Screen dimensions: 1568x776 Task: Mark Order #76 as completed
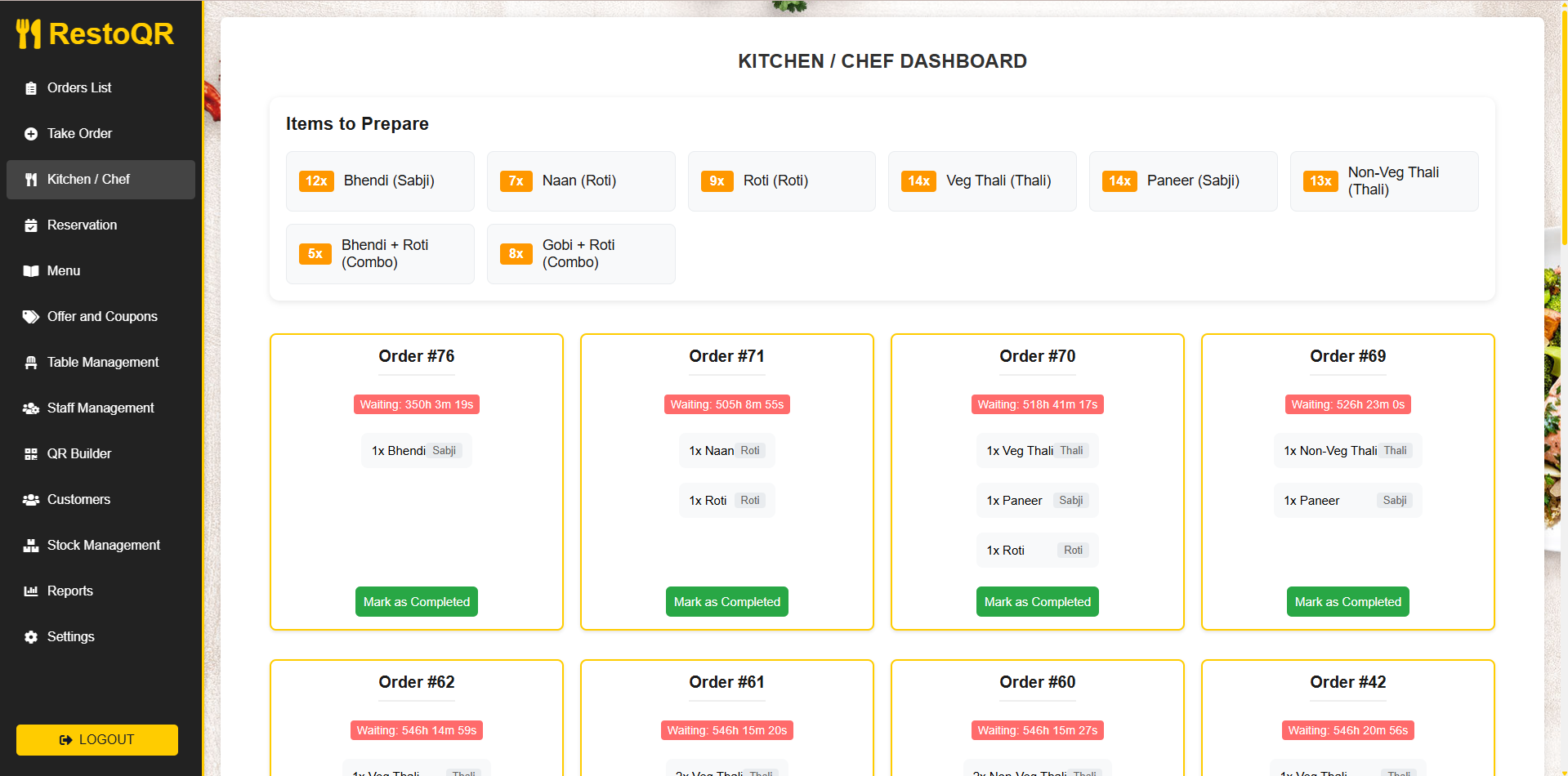tap(416, 602)
